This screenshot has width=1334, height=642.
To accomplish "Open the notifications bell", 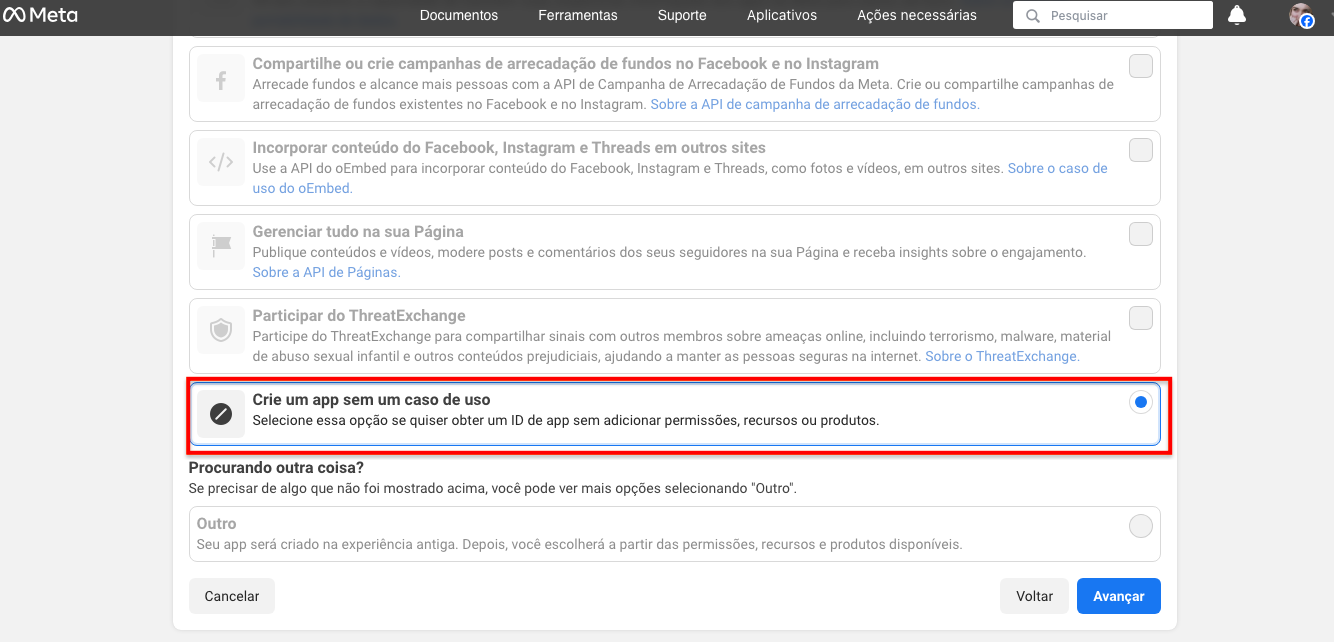I will point(1237,15).
